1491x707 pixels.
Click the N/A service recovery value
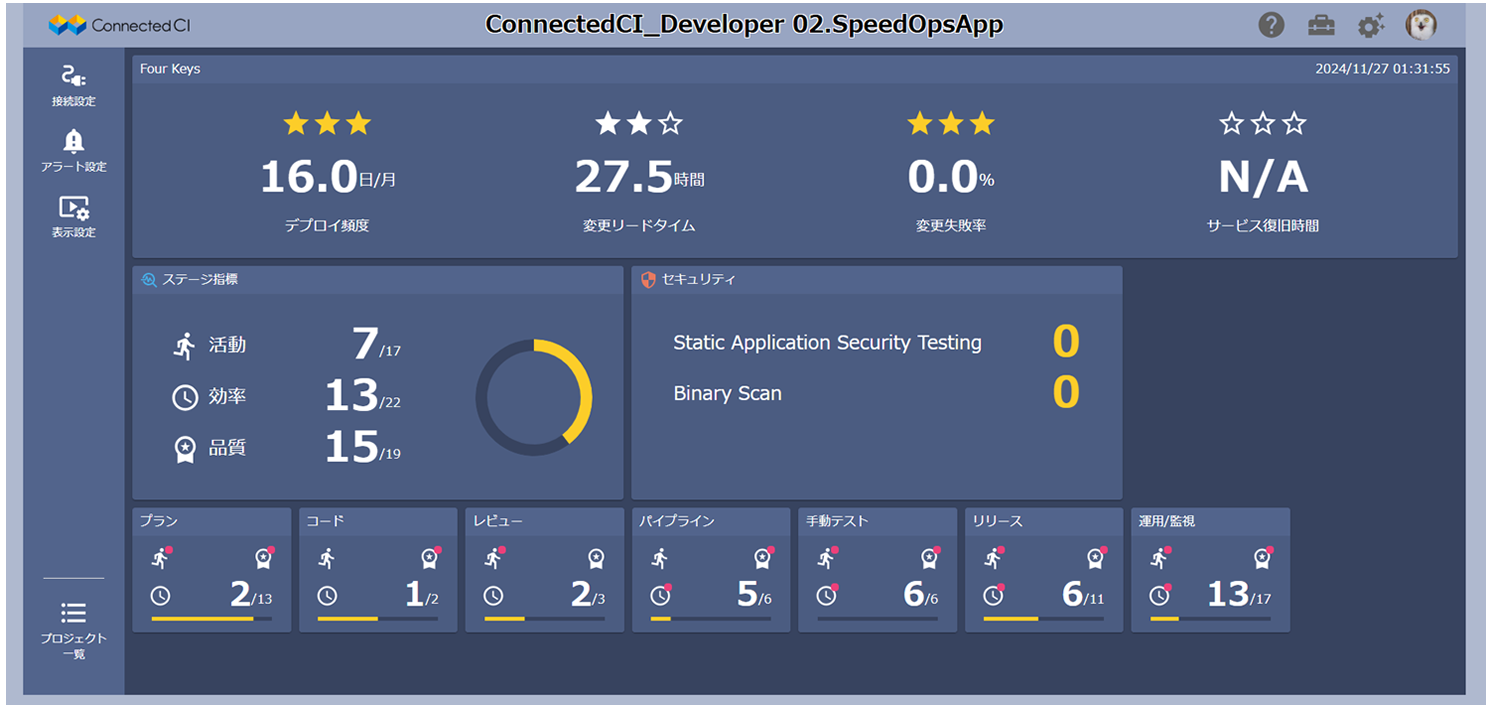coord(1263,178)
